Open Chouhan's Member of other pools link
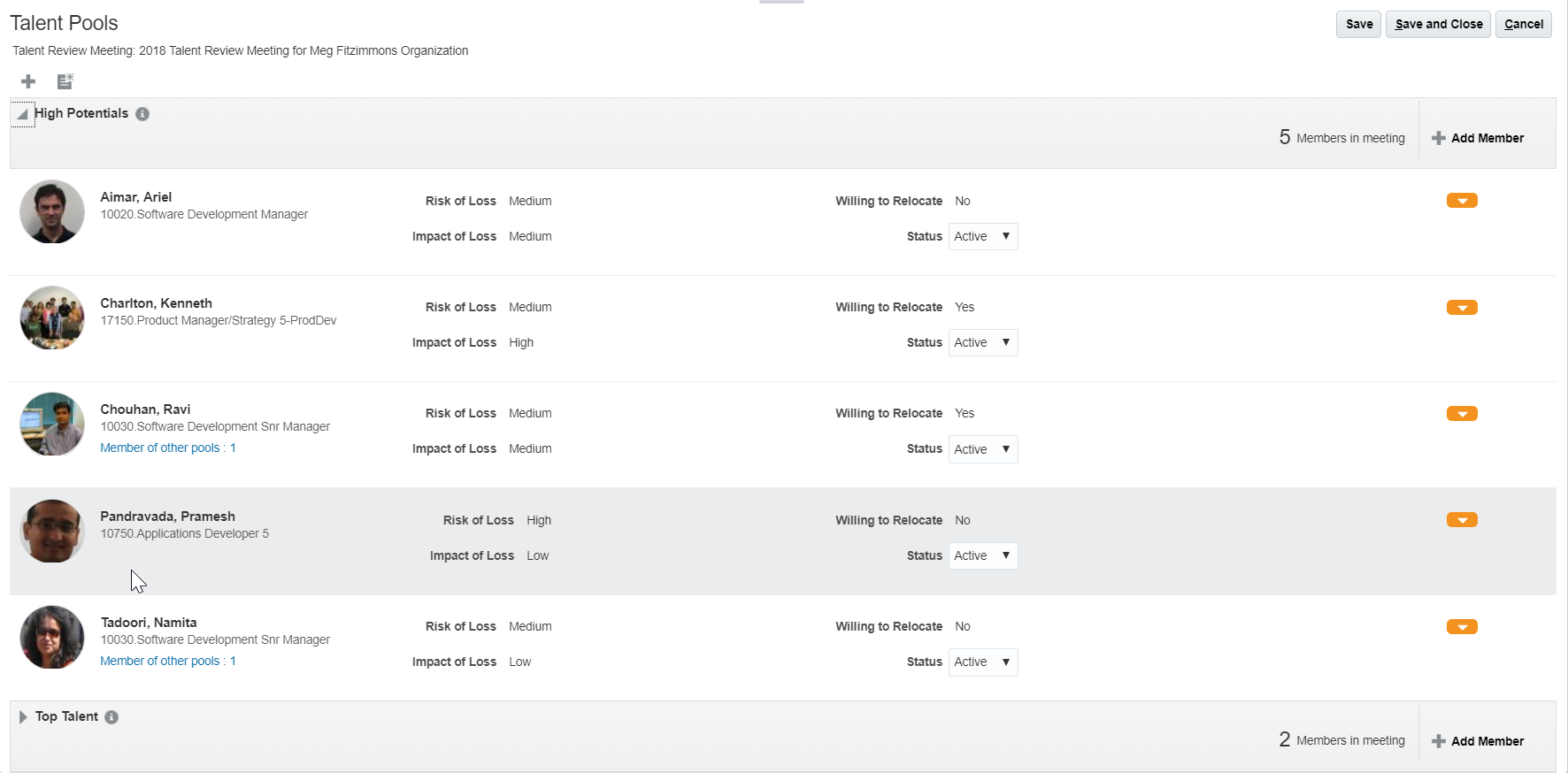The height and width of the screenshot is (773, 1568). (x=167, y=448)
